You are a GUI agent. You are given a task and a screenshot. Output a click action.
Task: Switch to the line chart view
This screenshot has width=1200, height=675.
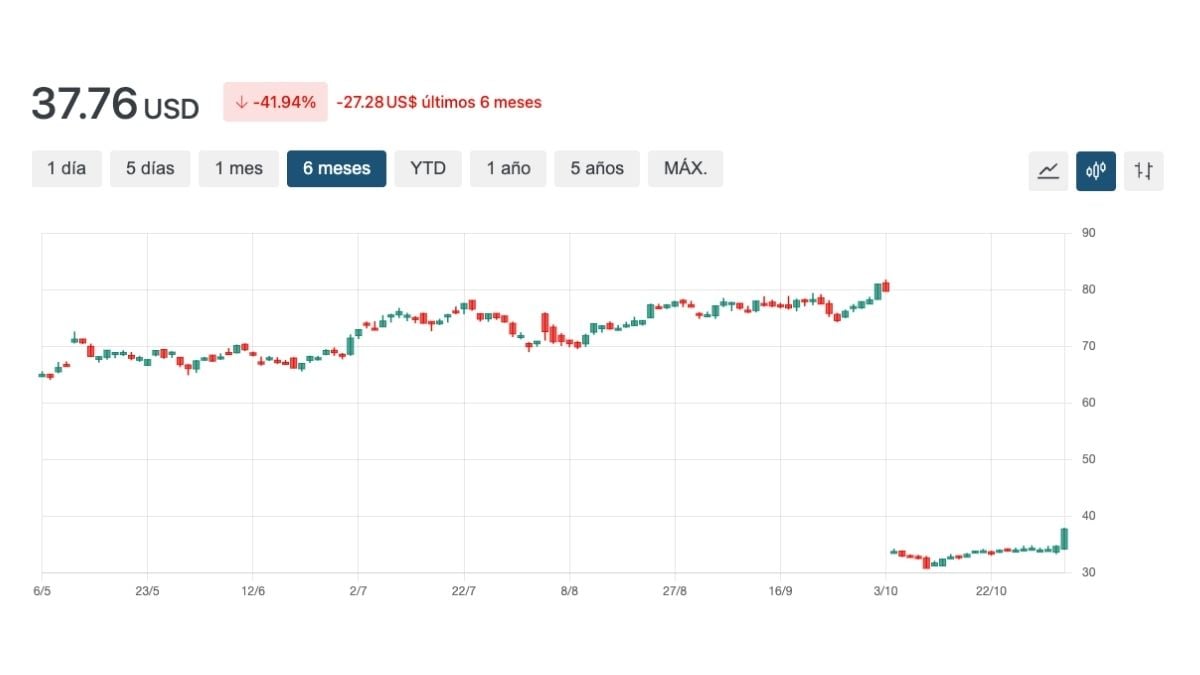tap(1048, 170)
